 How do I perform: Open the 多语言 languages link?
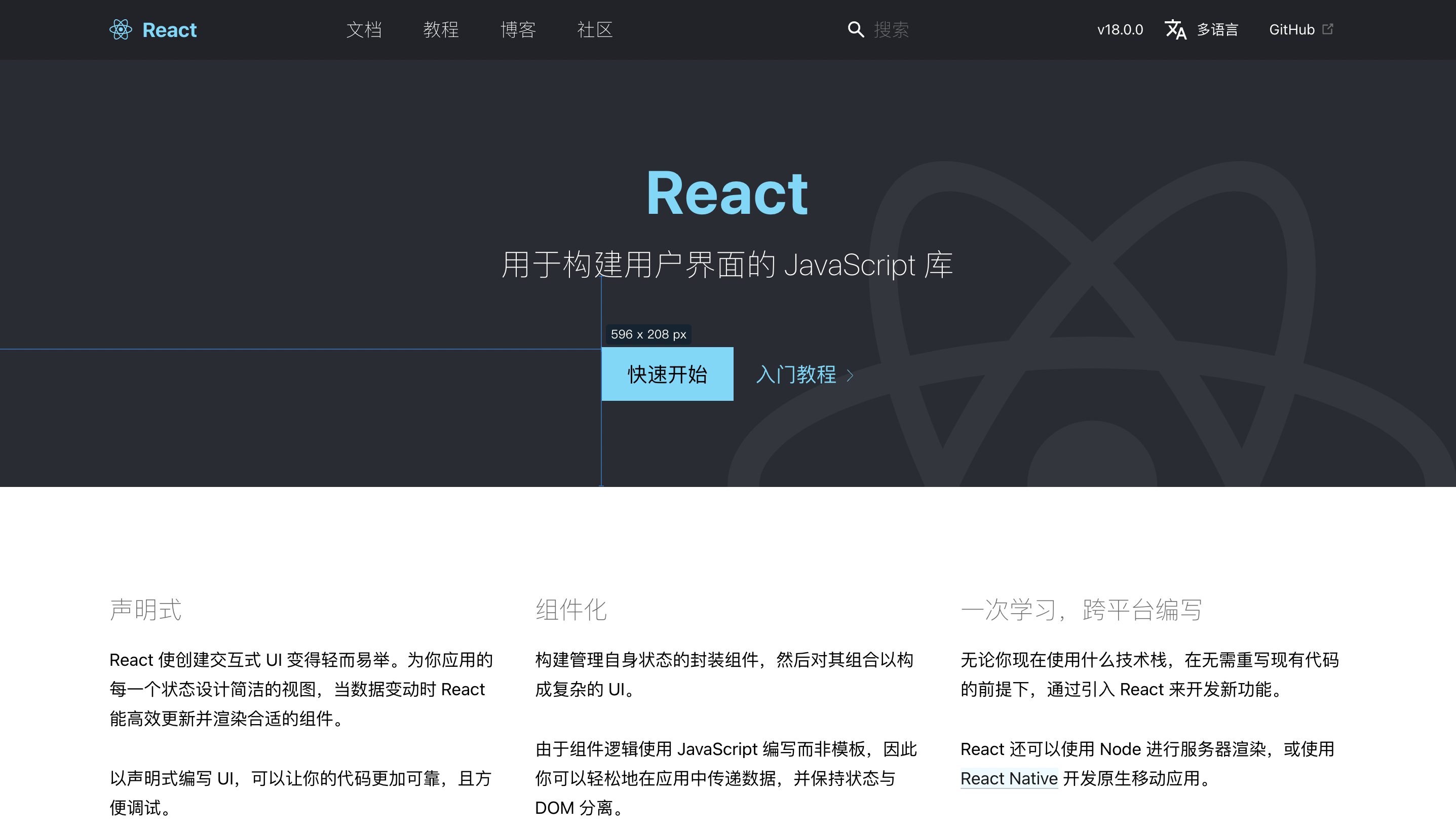tap(1217, 29)
